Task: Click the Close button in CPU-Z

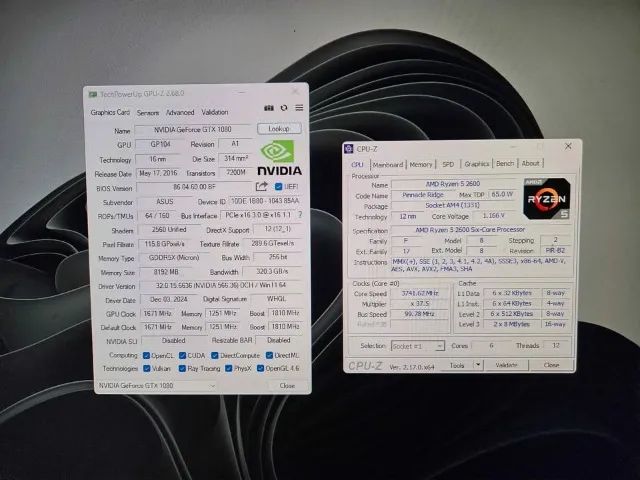Action: pos(551,364)
